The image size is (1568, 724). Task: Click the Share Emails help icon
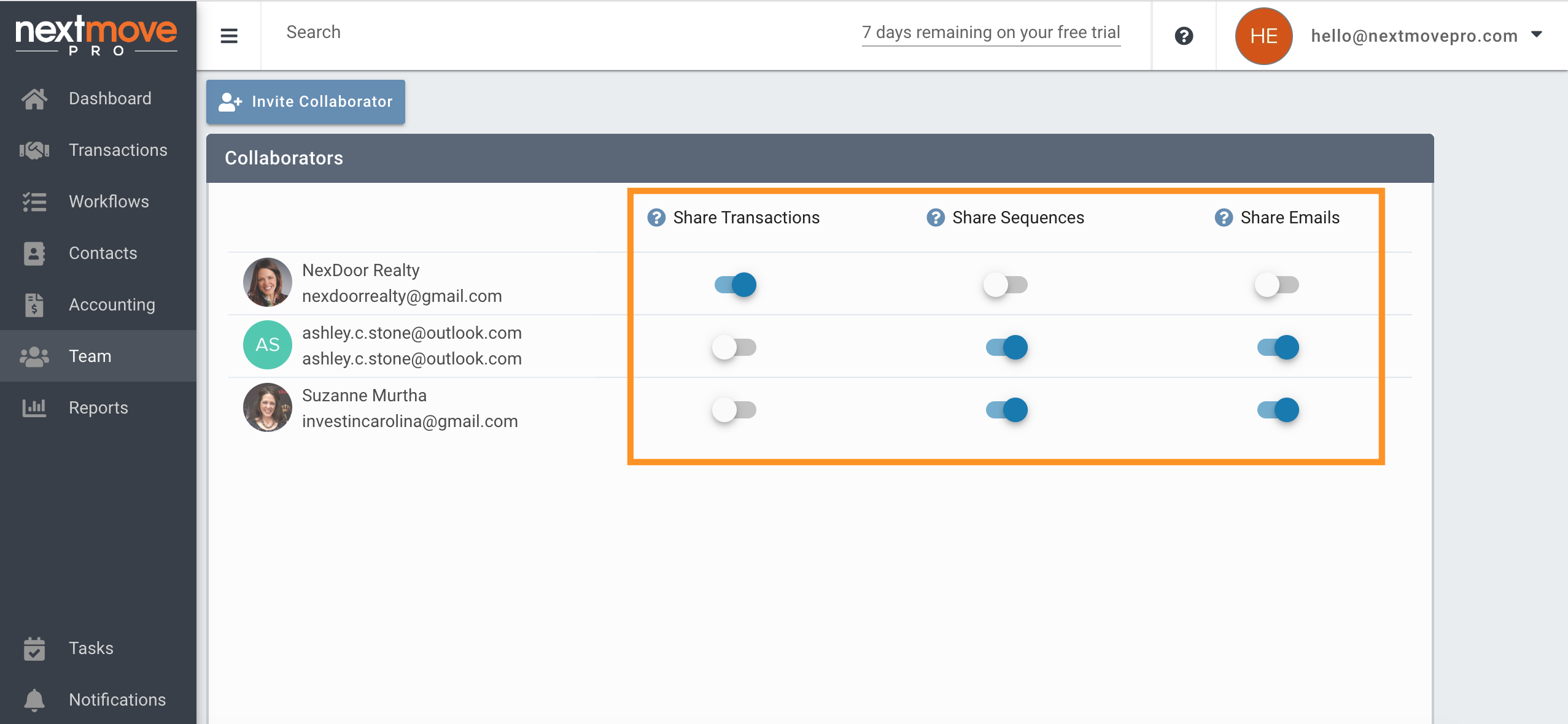[1224, 218]
